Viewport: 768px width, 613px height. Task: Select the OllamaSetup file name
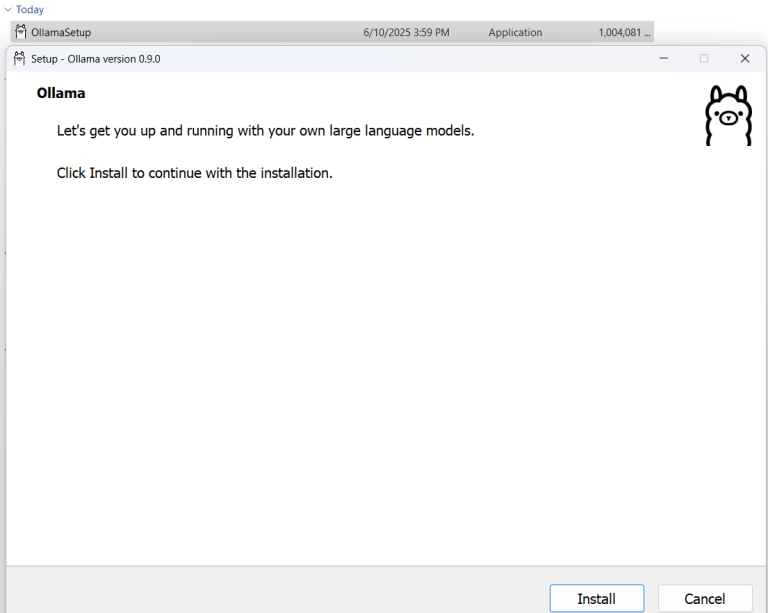point(61,32)
